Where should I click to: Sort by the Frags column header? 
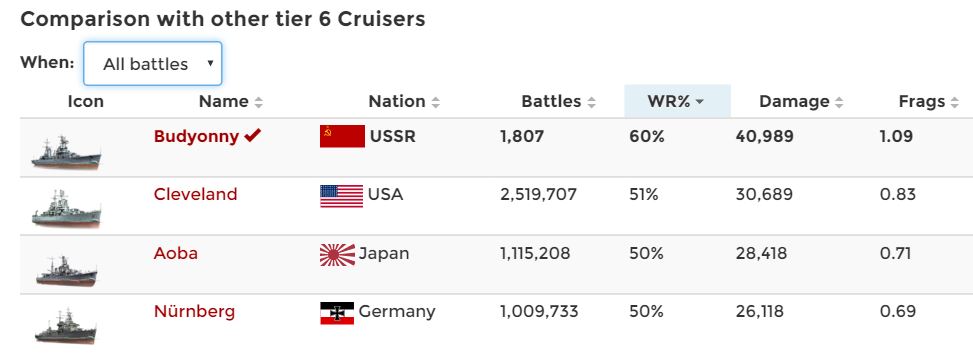[929, 102]
